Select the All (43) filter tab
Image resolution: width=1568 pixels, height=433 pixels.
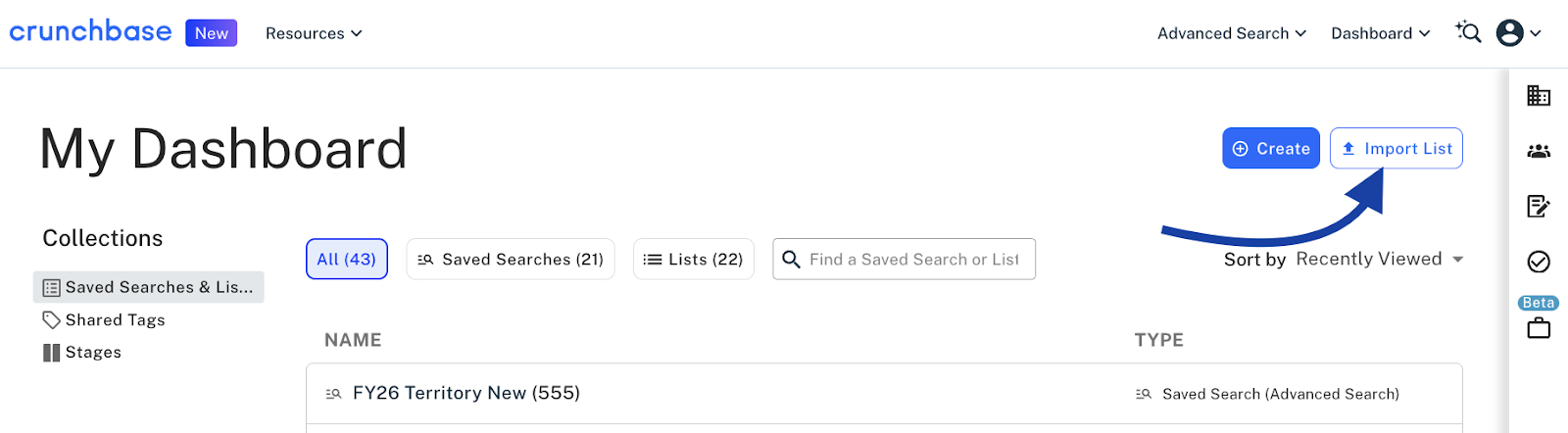click(x=347, y=260)
